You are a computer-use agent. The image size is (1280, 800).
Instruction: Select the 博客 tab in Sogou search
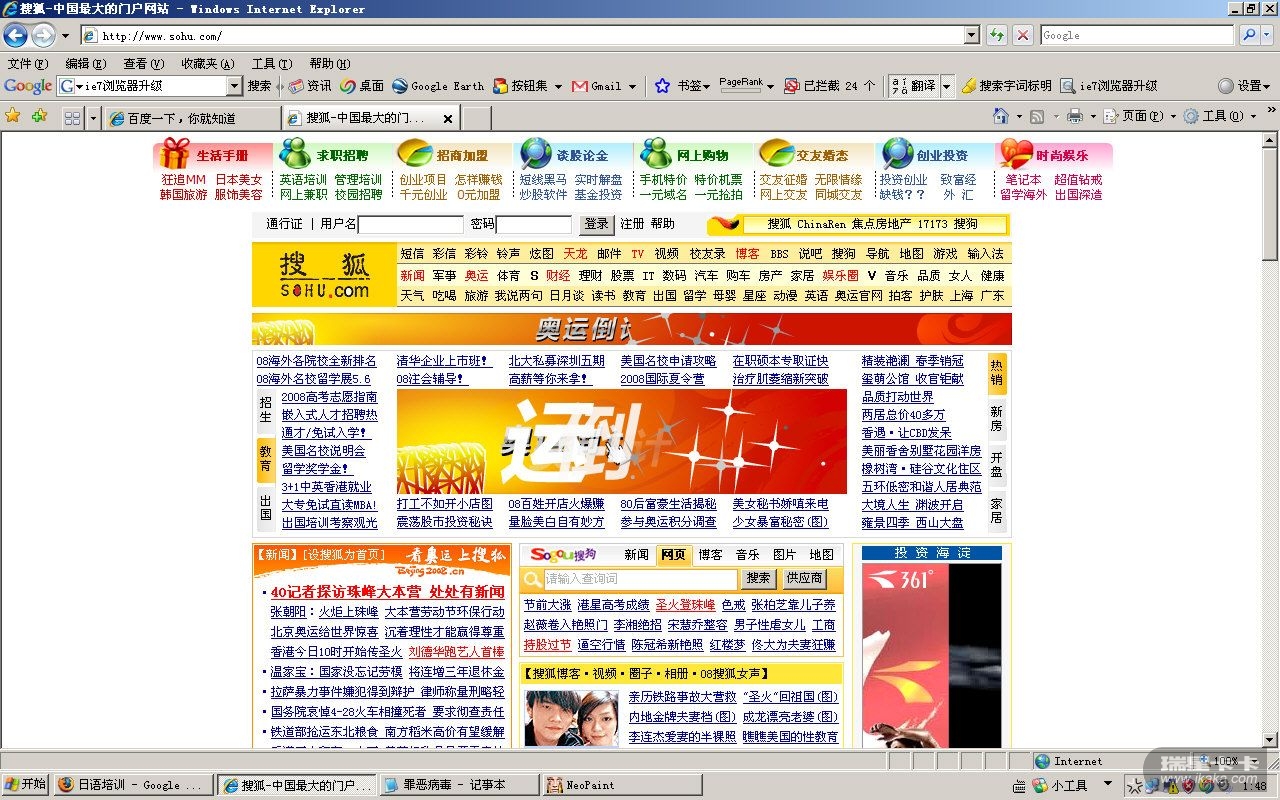pos(711,554)
